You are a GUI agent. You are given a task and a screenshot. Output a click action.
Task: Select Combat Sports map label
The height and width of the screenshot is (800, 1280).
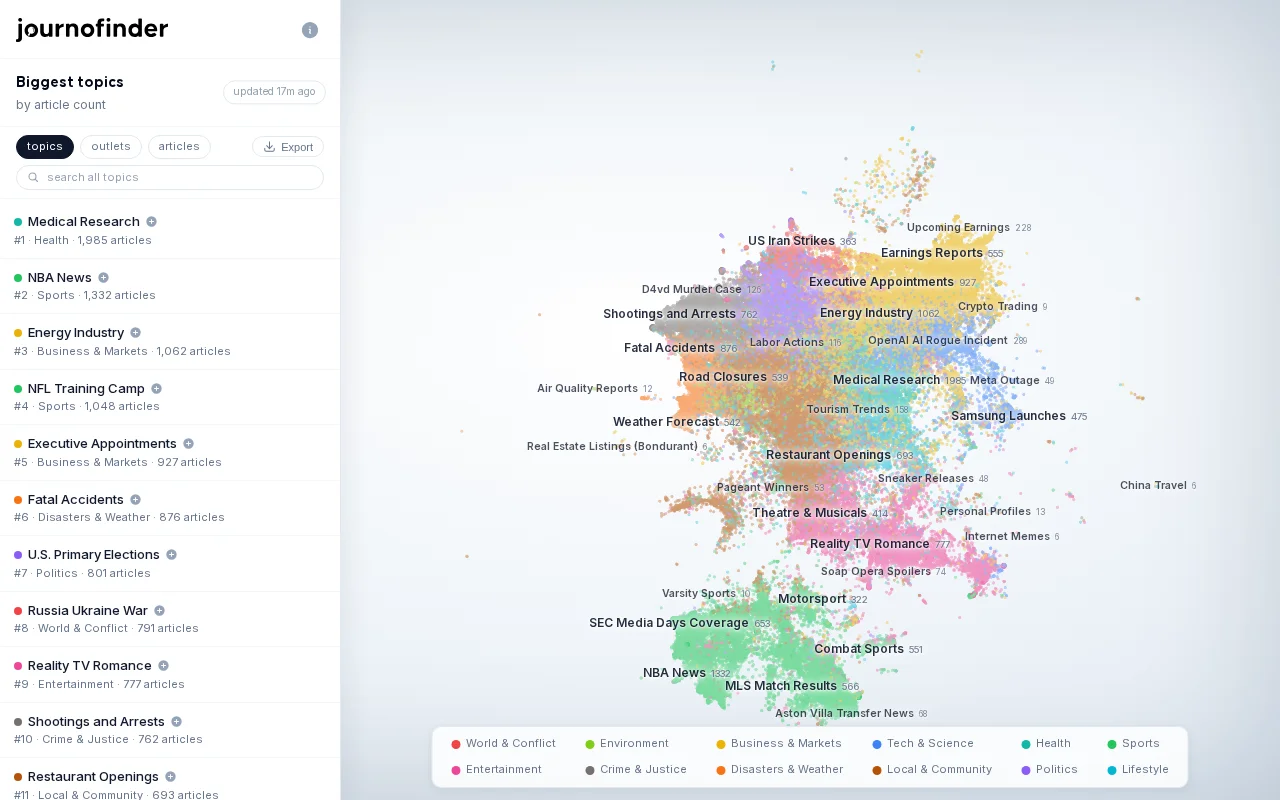pyautogui.click(x=859, y=649)
